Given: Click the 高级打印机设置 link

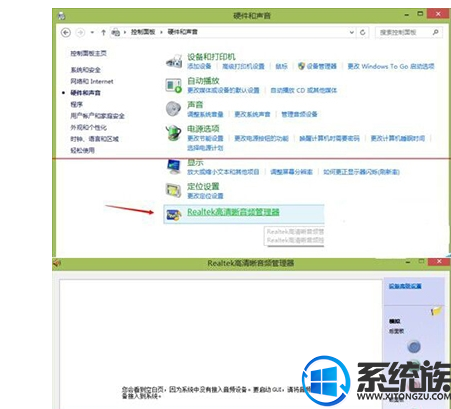Looking at the screenshot, I should pyautogui.click(x=243, y=66).
